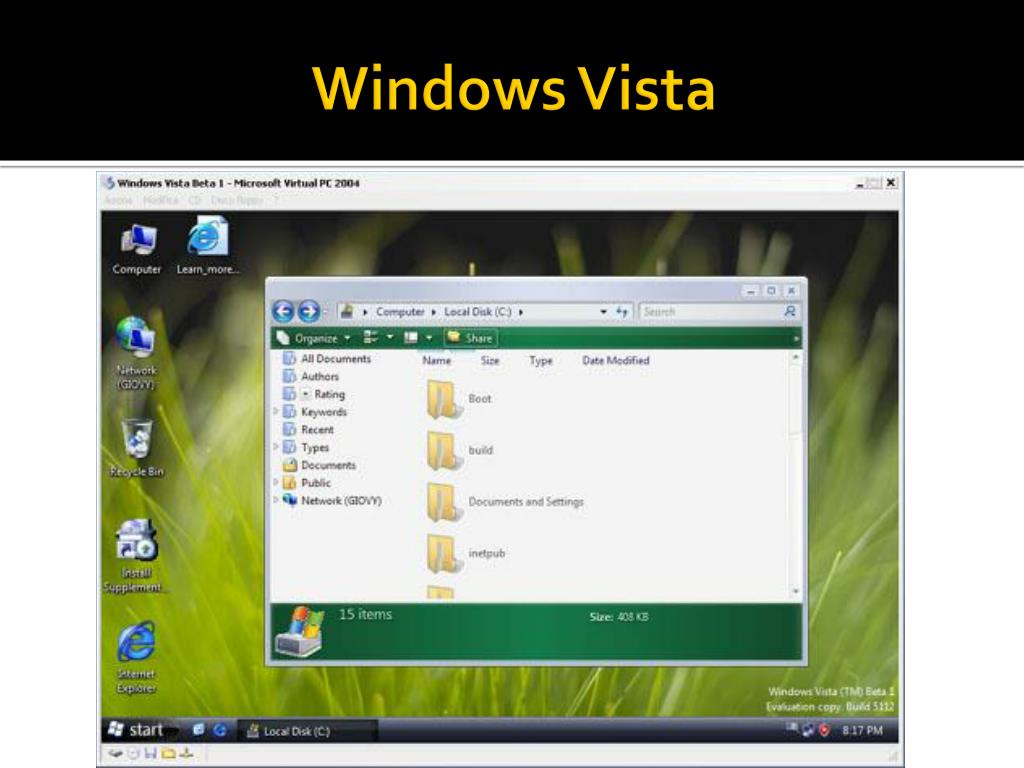Viewport: 1024px width, 768px height.
Task: Click the inetpub folder name
Action: click(x=487, y=553)
